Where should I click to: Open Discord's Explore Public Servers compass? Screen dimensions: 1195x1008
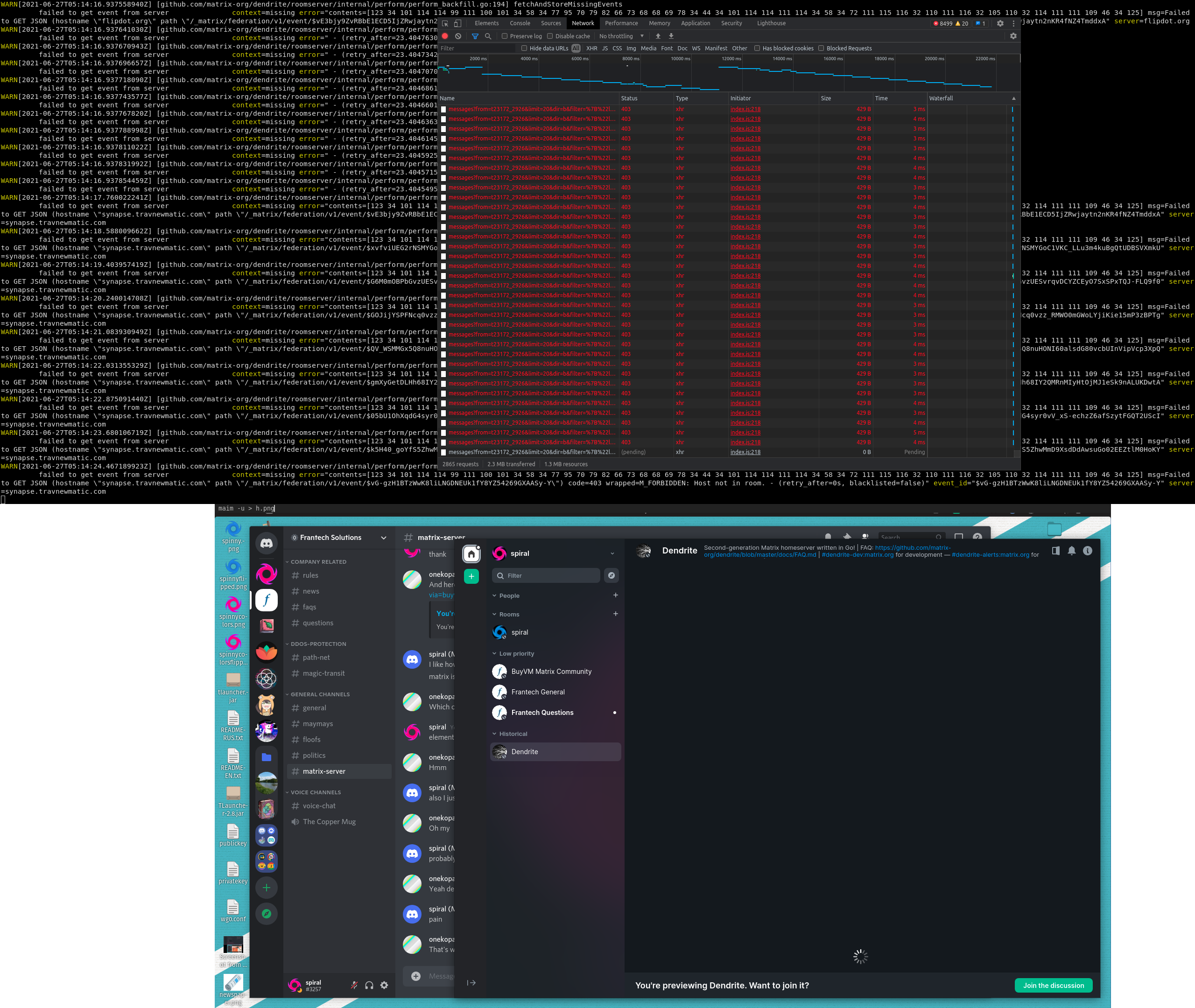click(267, 914)
